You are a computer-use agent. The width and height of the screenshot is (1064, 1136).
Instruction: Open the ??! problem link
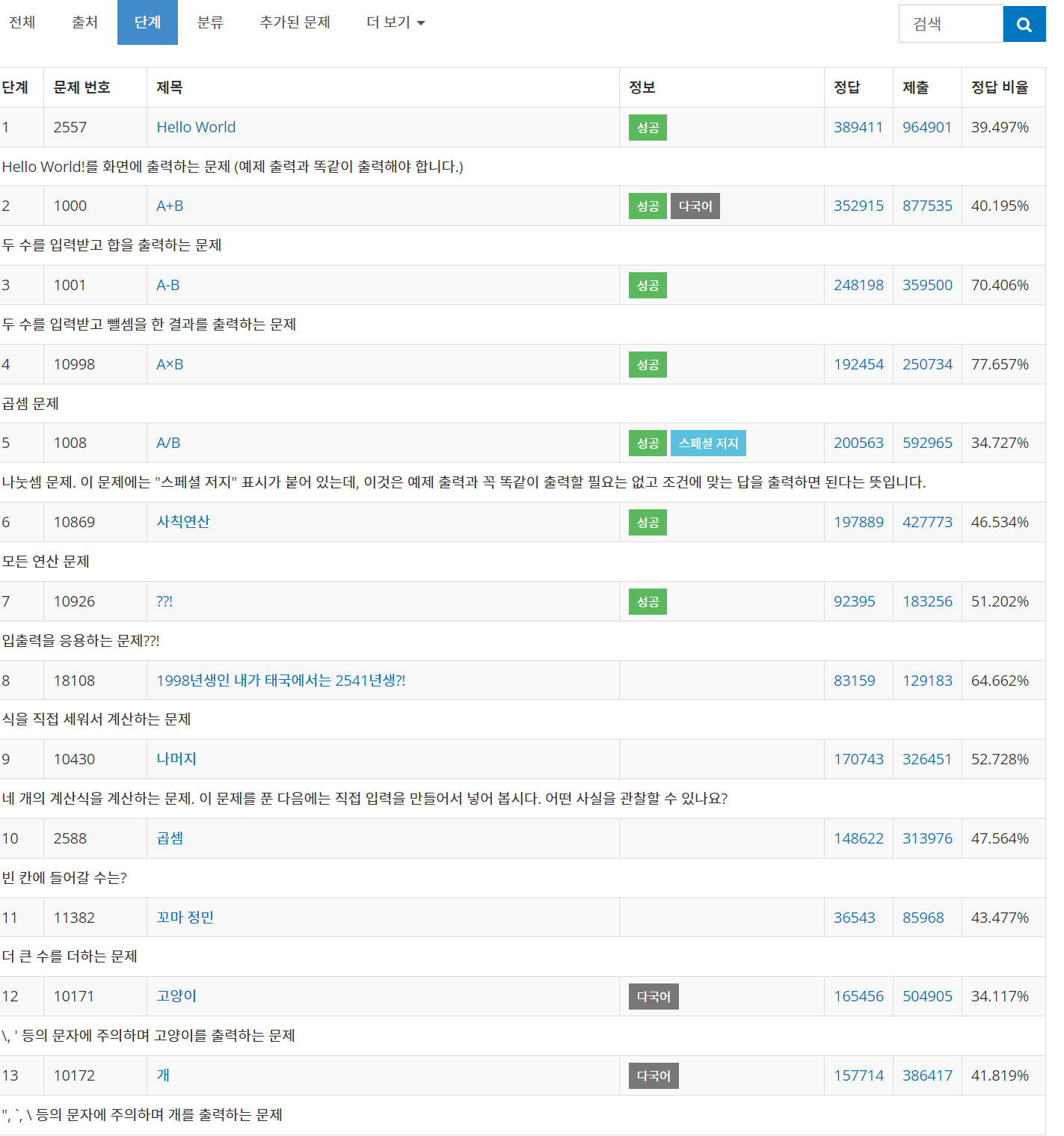[x=164, y=601]
